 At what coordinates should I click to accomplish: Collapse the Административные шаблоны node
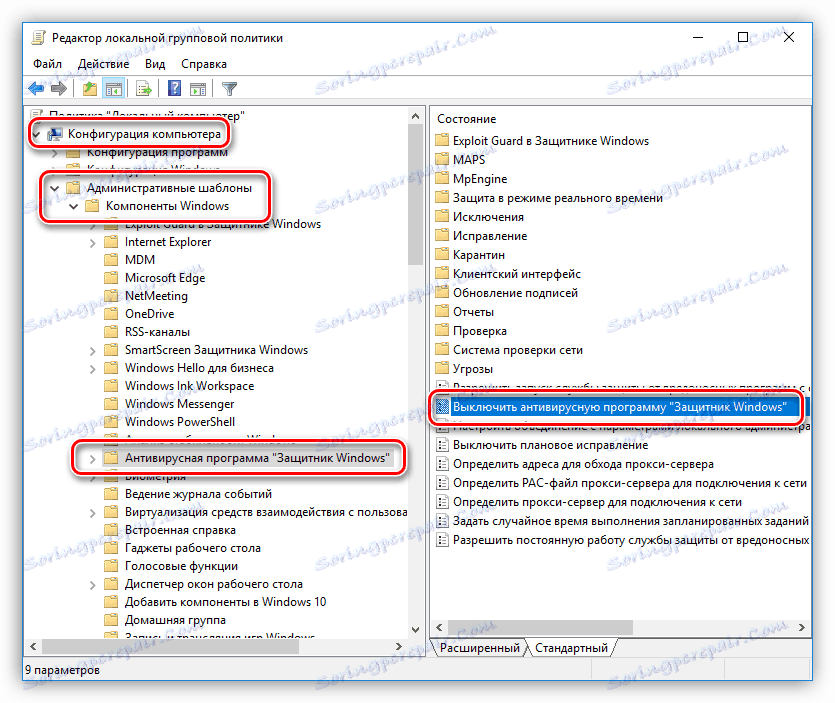pos(54,188)
